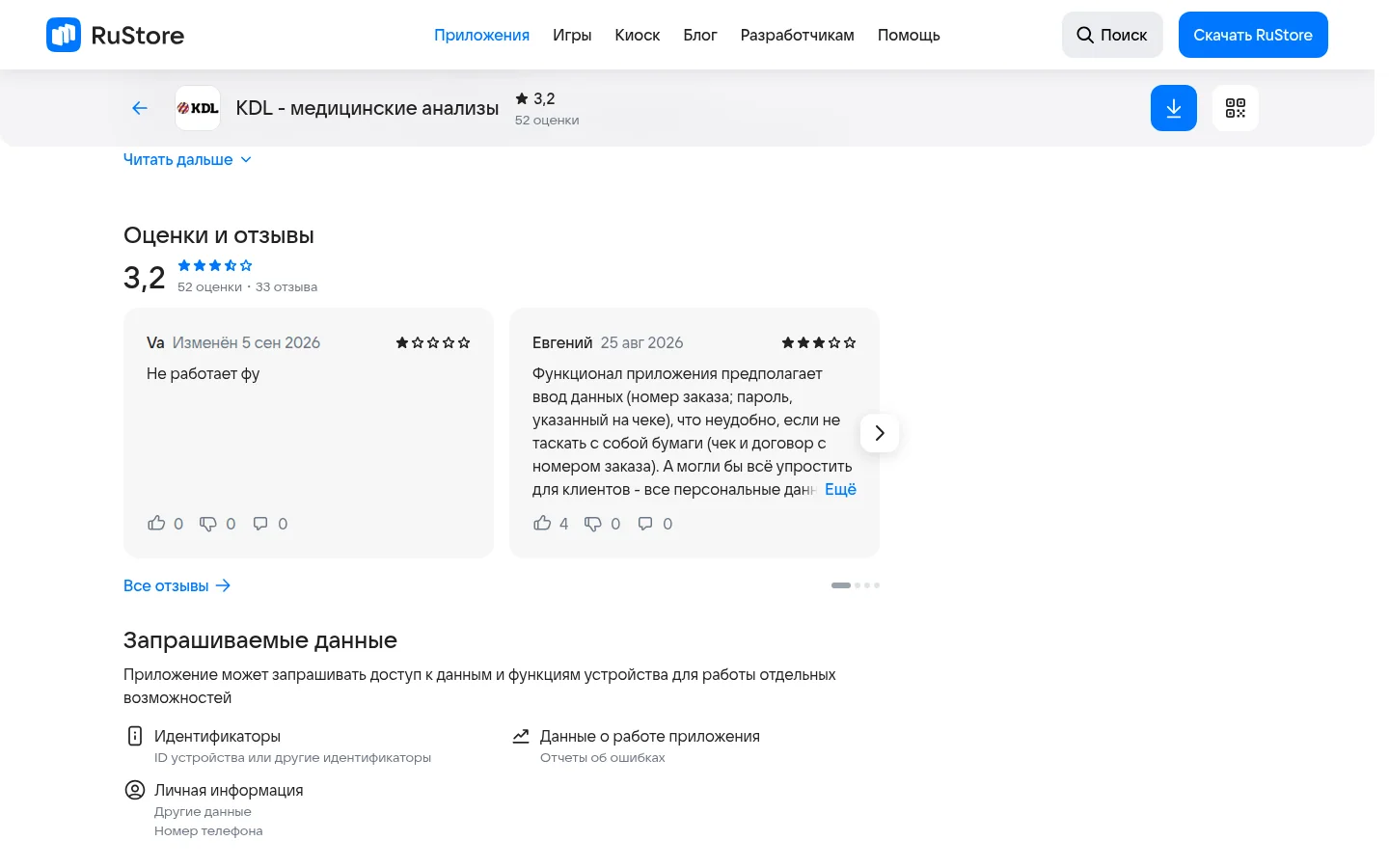Click the Скачать RuStore button
Image resolution: width=1389 pixels, height=868 pixels.
tap(1253, 35)
